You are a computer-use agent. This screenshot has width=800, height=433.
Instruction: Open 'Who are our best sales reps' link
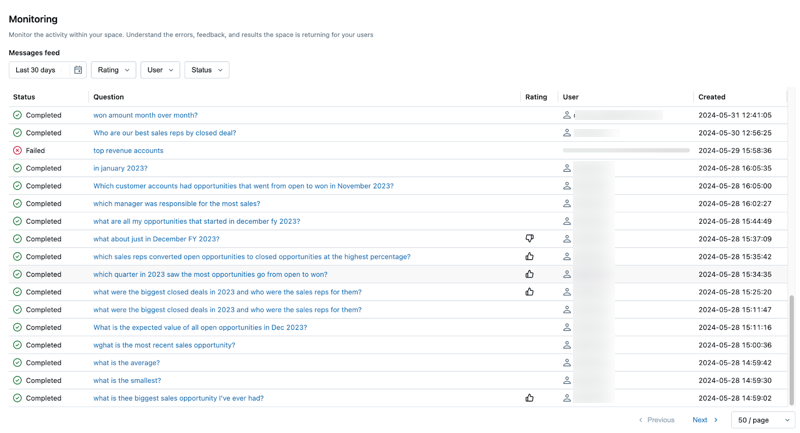click(164, 133)
